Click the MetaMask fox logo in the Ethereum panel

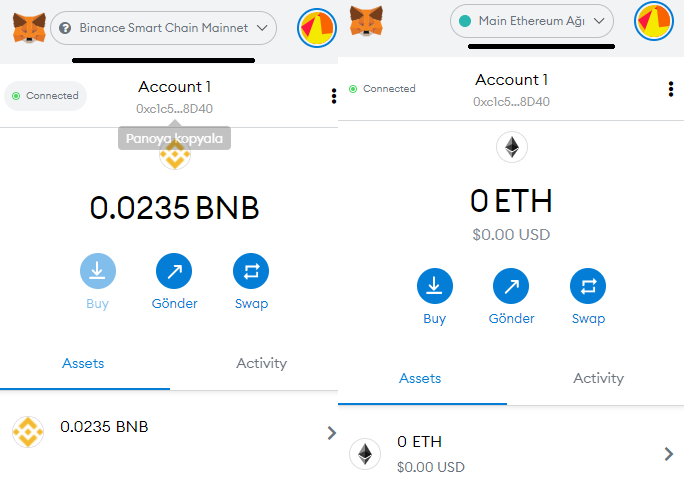coord(366,21)
